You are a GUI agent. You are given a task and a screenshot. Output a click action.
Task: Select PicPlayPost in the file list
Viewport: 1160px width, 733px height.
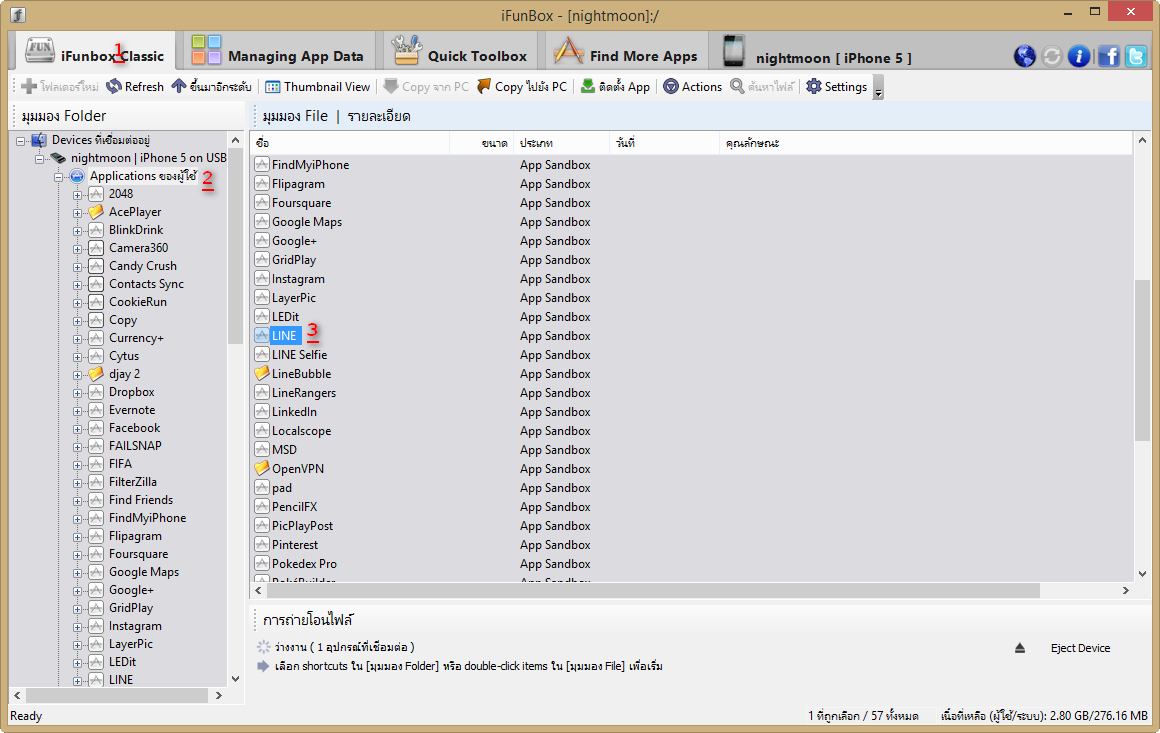[x=302, y=526]
